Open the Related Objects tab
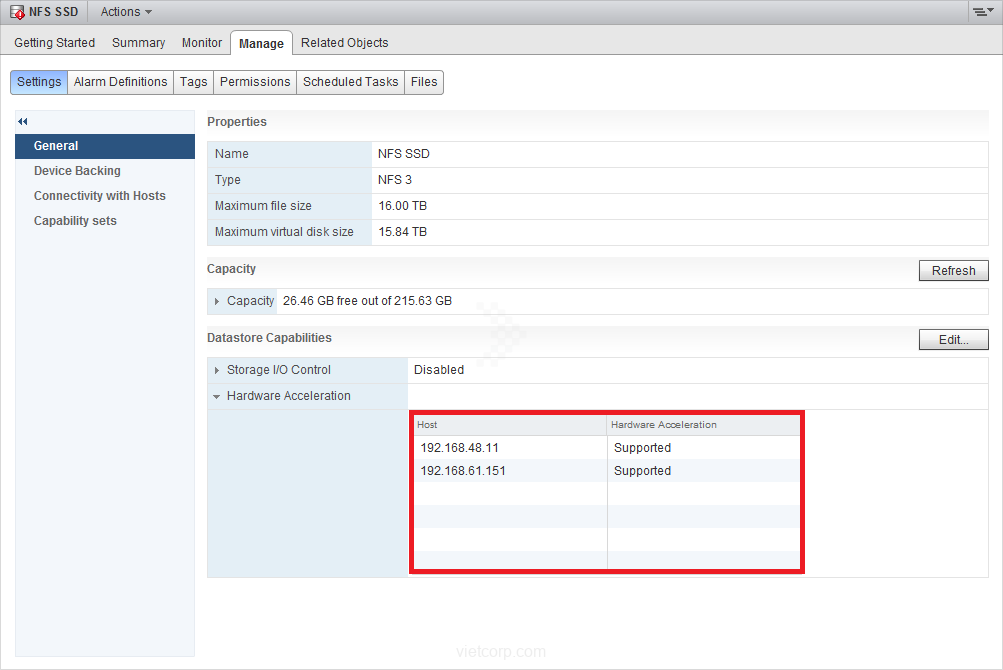The image size is (1003, 670). tap(344, 43)
